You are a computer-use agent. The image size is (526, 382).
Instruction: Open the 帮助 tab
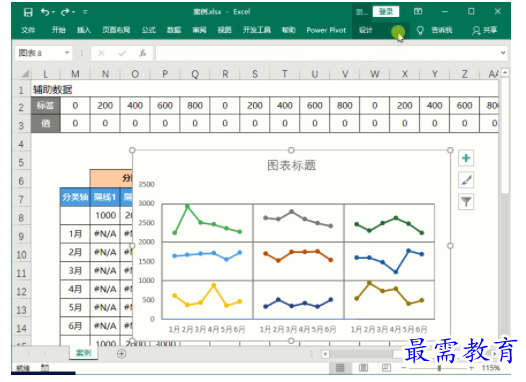(x=288, y=30)
